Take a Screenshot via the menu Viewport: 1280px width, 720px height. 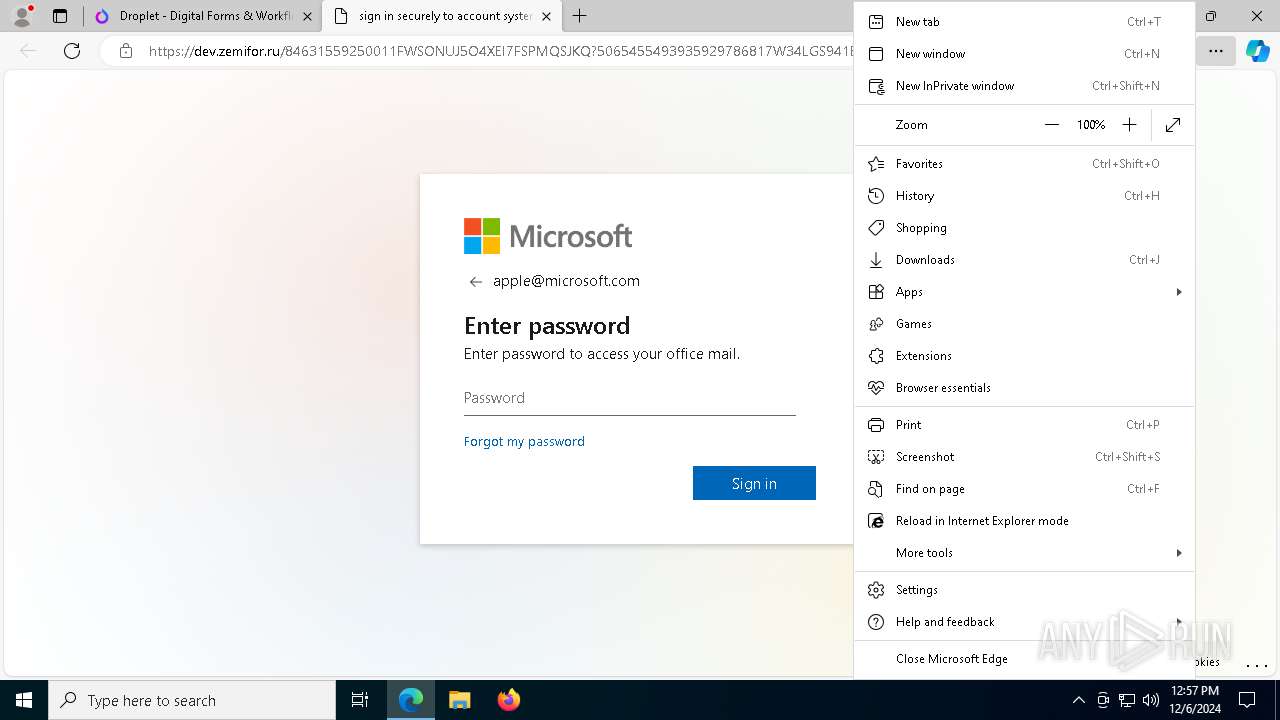tap(1024, 457)
